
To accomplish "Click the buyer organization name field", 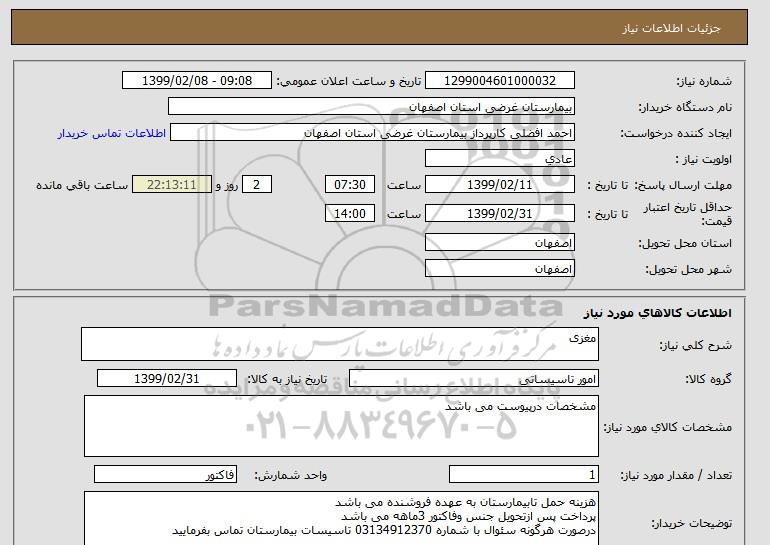I will coord(371,107).
